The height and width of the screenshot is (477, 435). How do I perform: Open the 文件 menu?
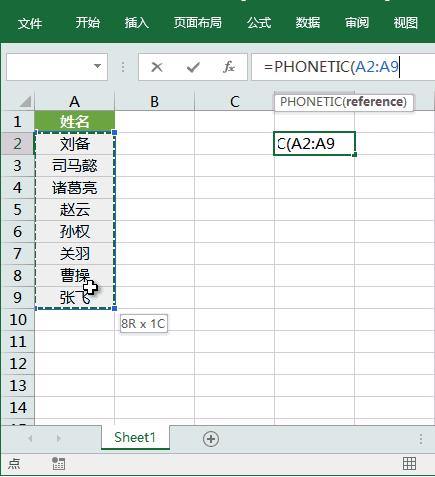(30, 23)
